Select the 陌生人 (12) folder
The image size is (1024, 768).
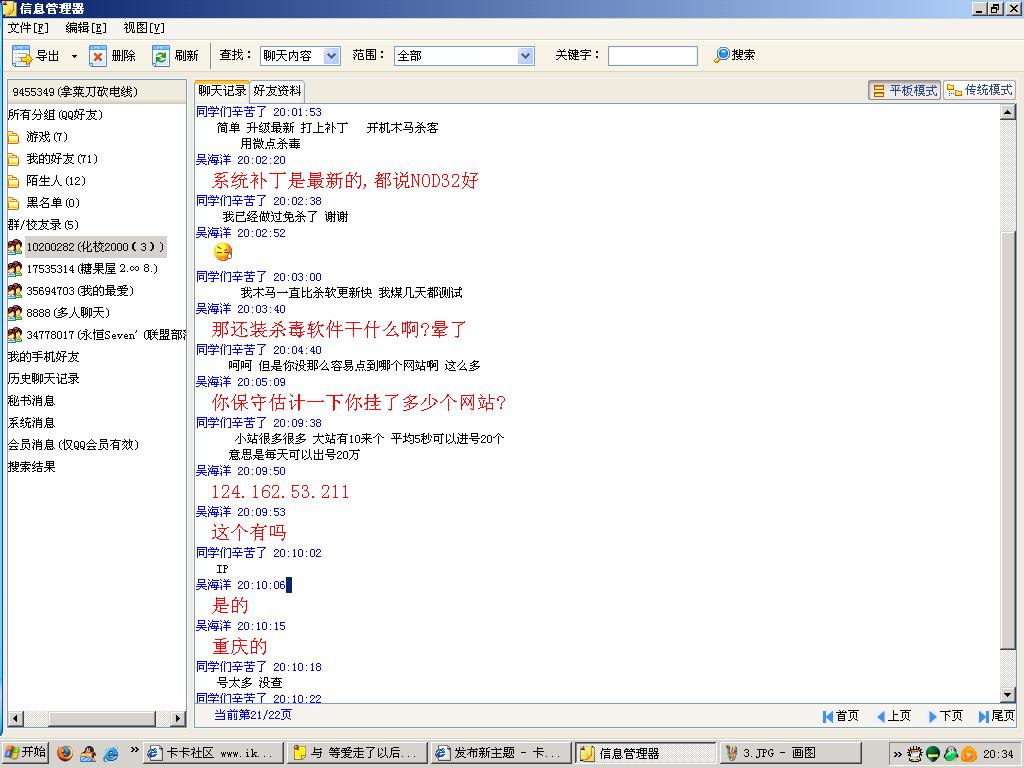(56, 181)
